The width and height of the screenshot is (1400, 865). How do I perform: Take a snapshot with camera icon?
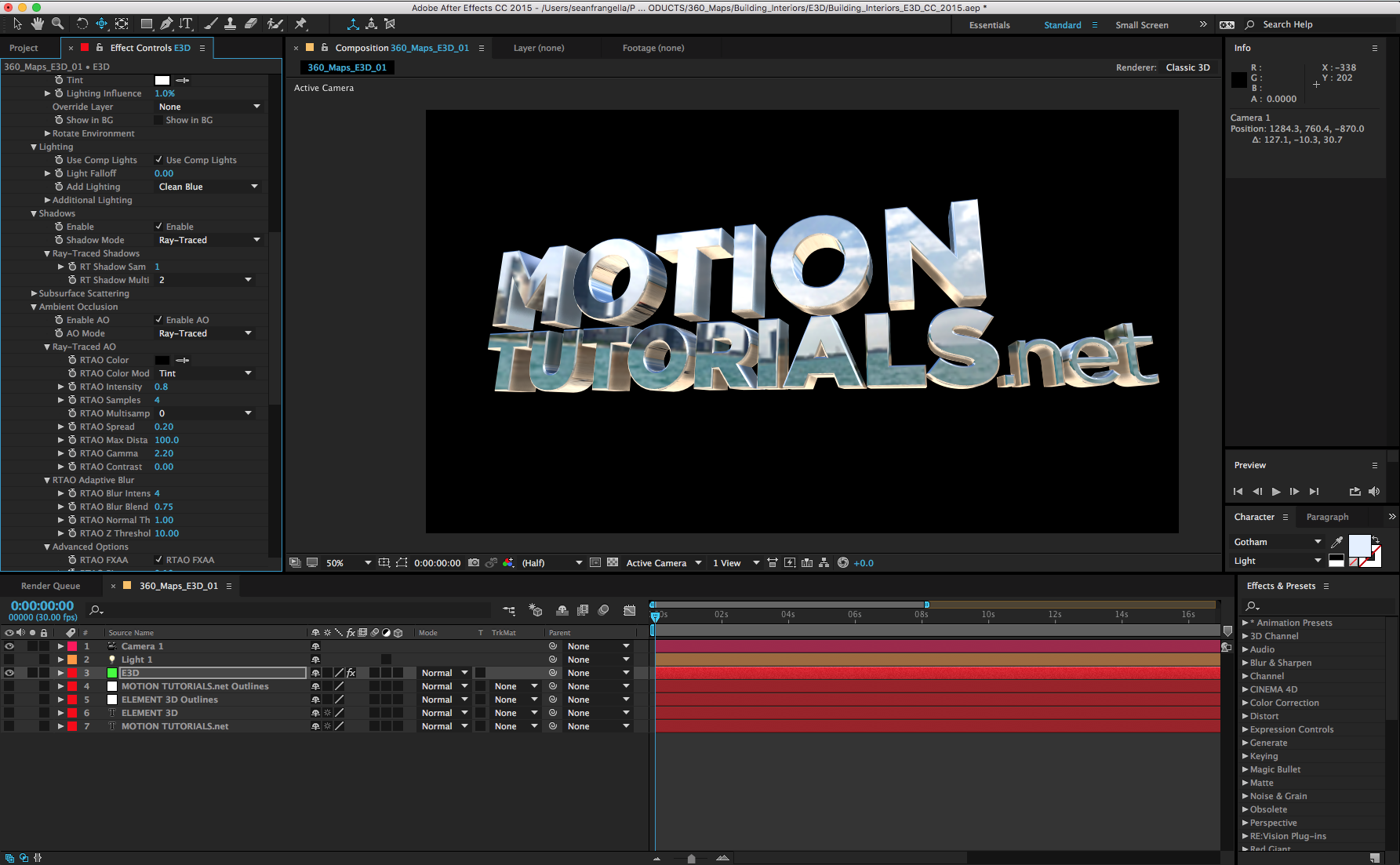point(474,563)
